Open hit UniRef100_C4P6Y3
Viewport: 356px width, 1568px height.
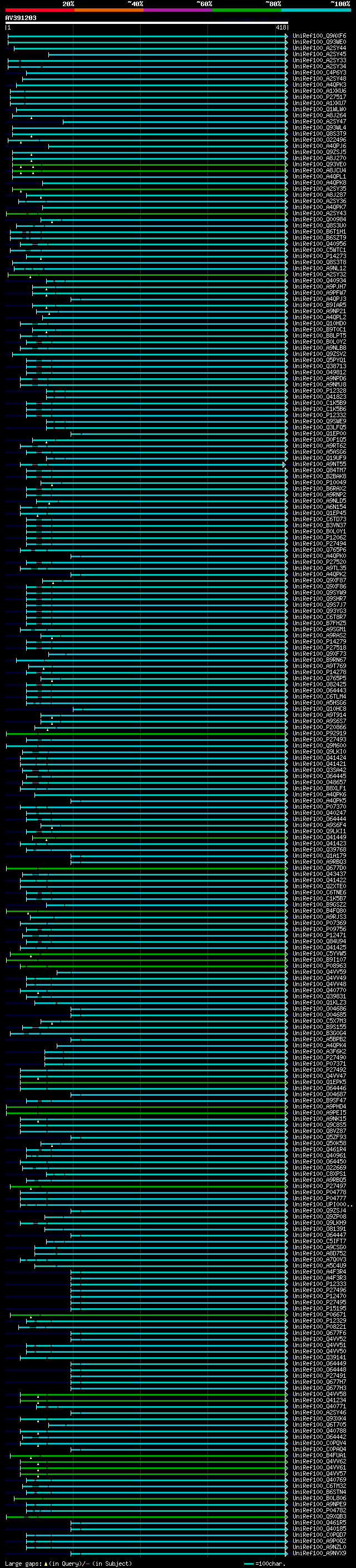point(319,72)
